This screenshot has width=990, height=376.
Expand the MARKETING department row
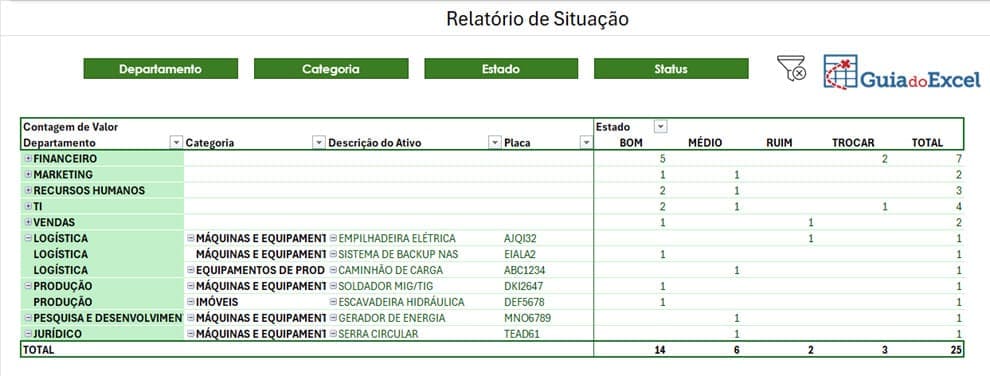(x=28, y=175)
